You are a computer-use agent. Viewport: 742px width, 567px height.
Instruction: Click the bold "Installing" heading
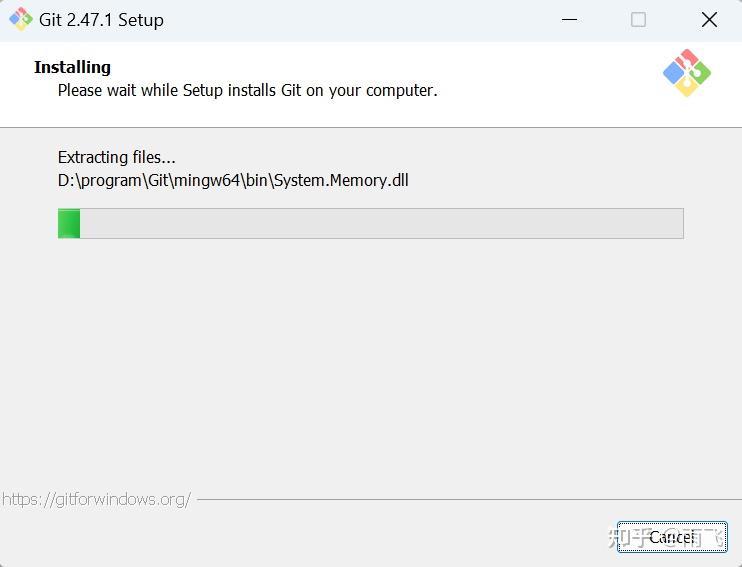(72, 67)
